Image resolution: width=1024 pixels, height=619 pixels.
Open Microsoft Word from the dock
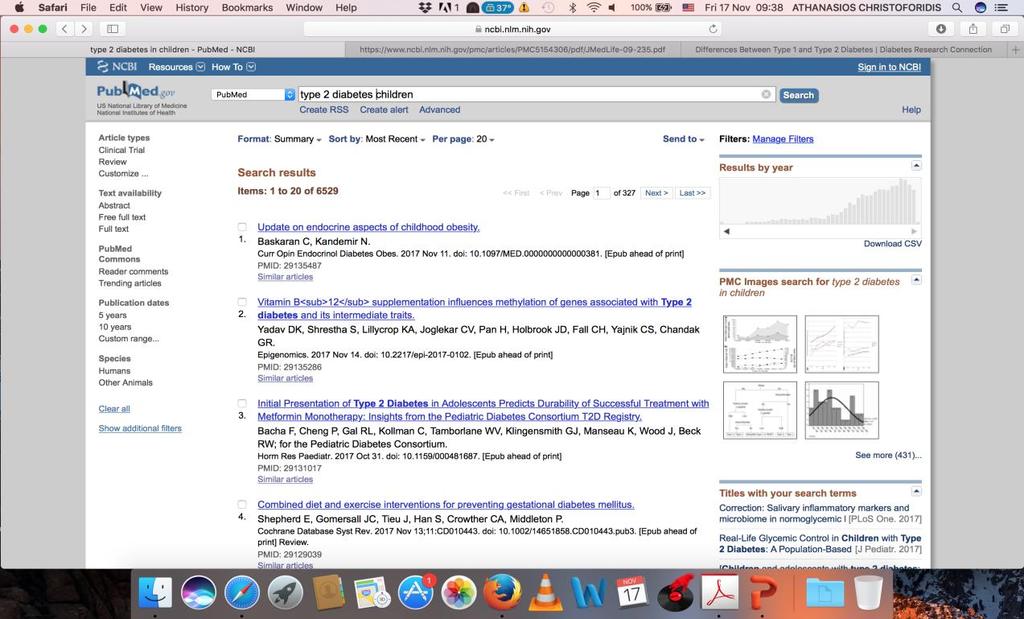click(x=588, y=593)
